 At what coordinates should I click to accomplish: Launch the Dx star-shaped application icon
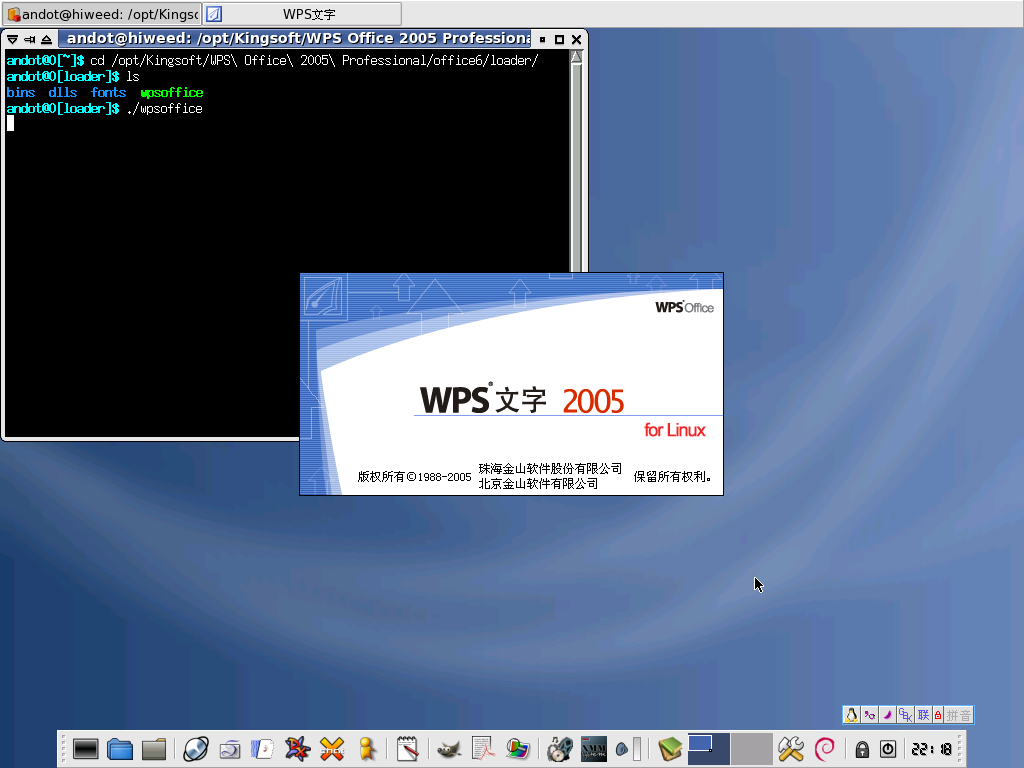pos(297,749)
